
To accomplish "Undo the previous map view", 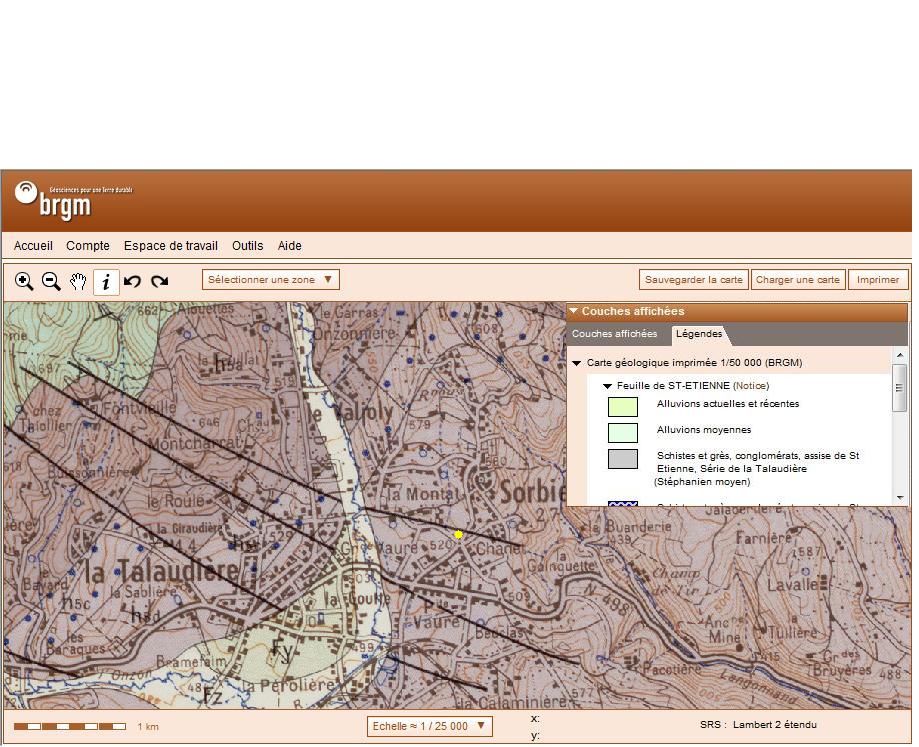I will pyautogui.click(x=133, y=282).
